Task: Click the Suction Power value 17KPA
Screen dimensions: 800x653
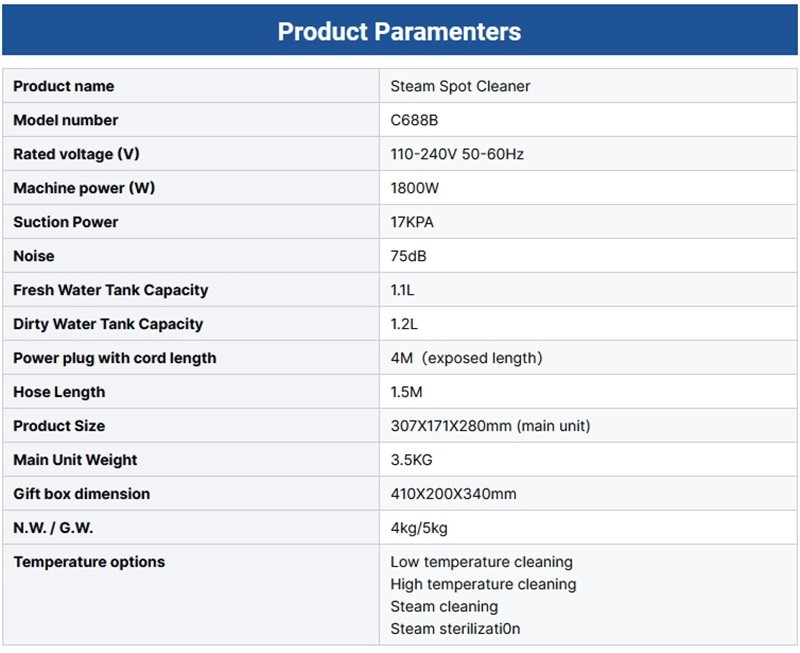Action: tap(412, 222)
